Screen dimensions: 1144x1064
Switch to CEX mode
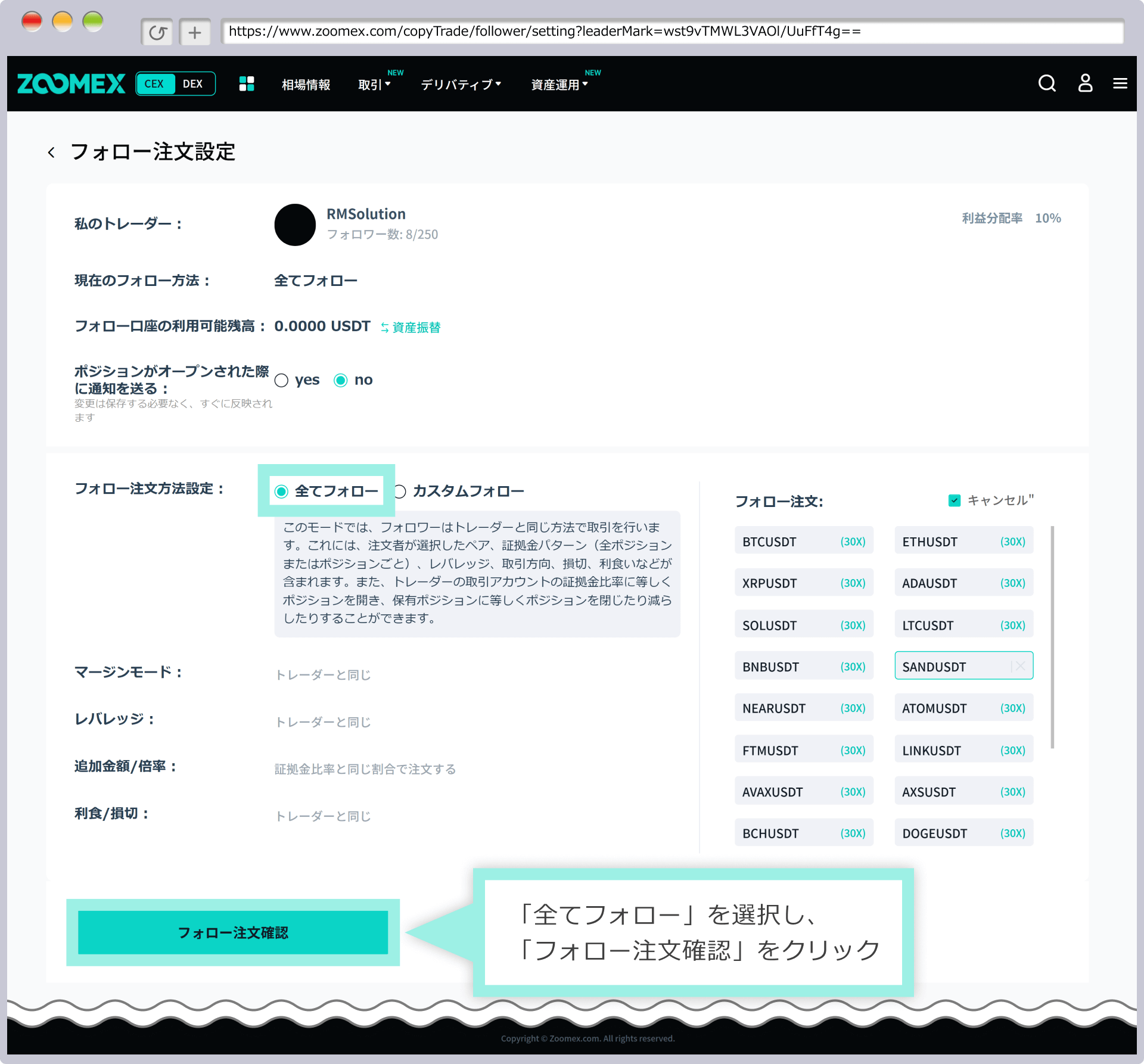[154, 84]
